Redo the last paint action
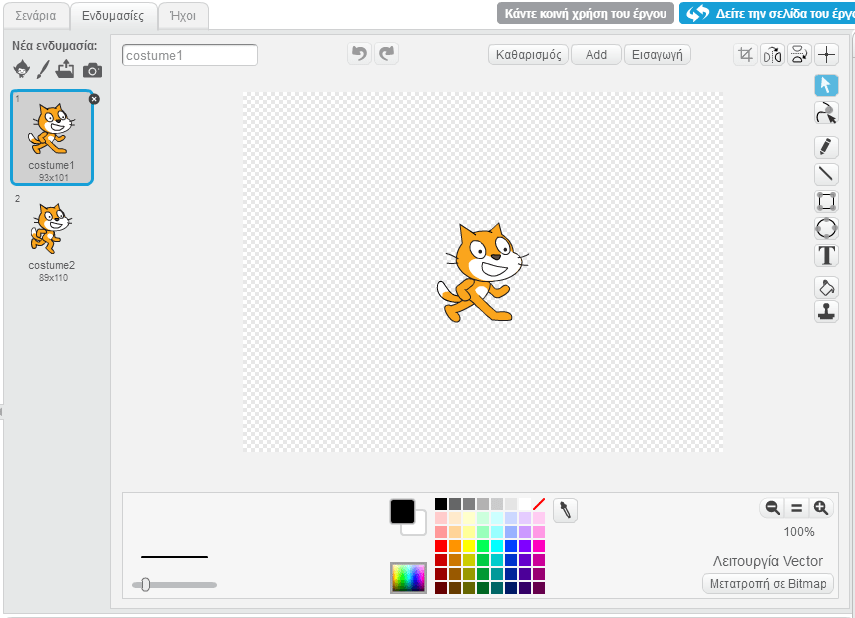 387,53
